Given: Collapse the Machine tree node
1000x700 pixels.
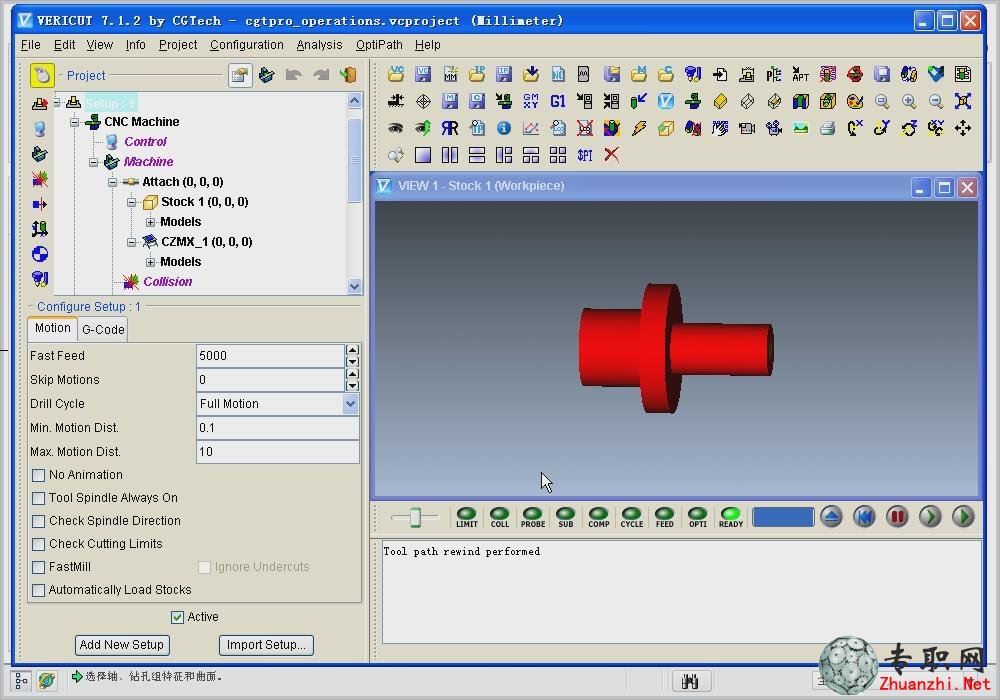Looking at the screenshot, I should click(x=94, y=162).
